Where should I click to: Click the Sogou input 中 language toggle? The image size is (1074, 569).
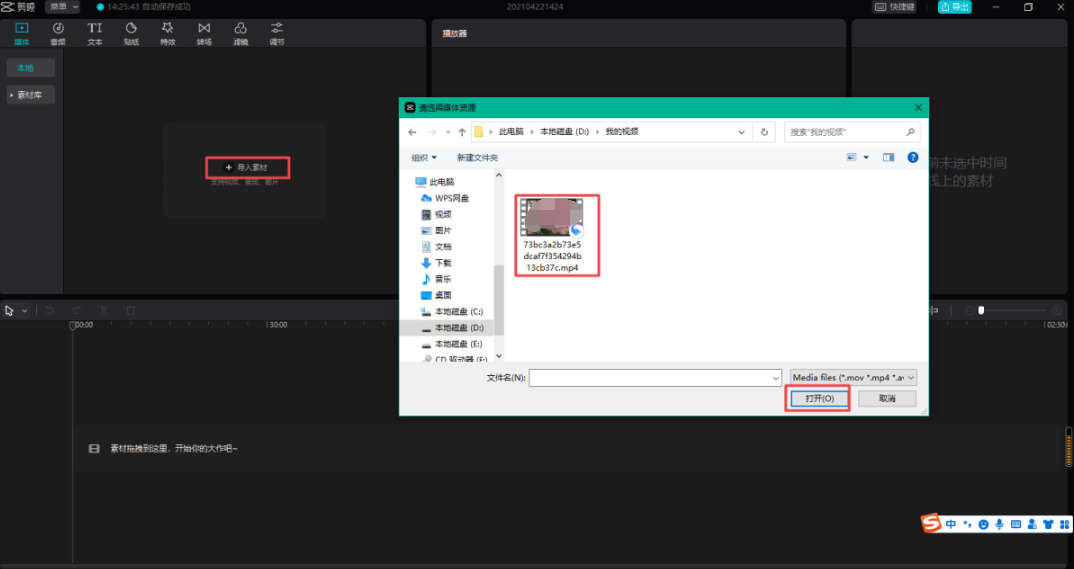click(951, 524)
